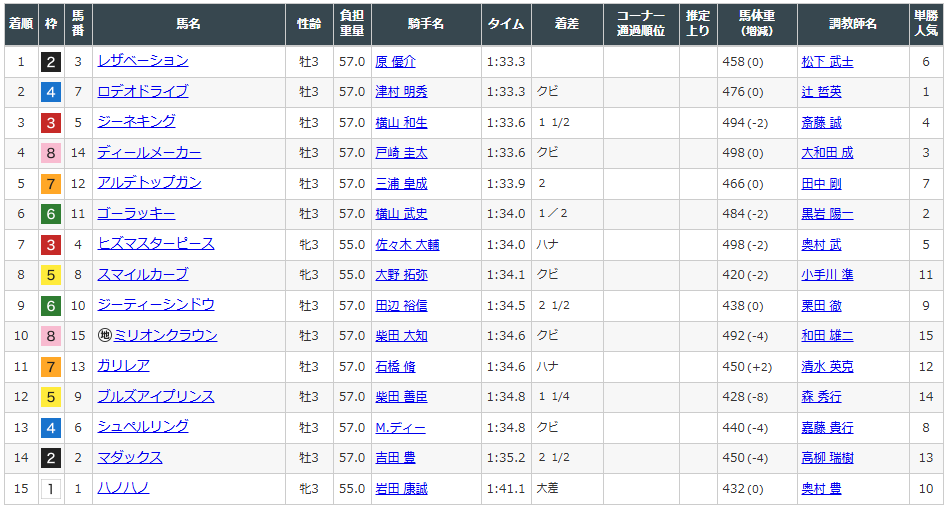Click the 単勝人気 column header

pyautogui.click(x=926, y=23)
